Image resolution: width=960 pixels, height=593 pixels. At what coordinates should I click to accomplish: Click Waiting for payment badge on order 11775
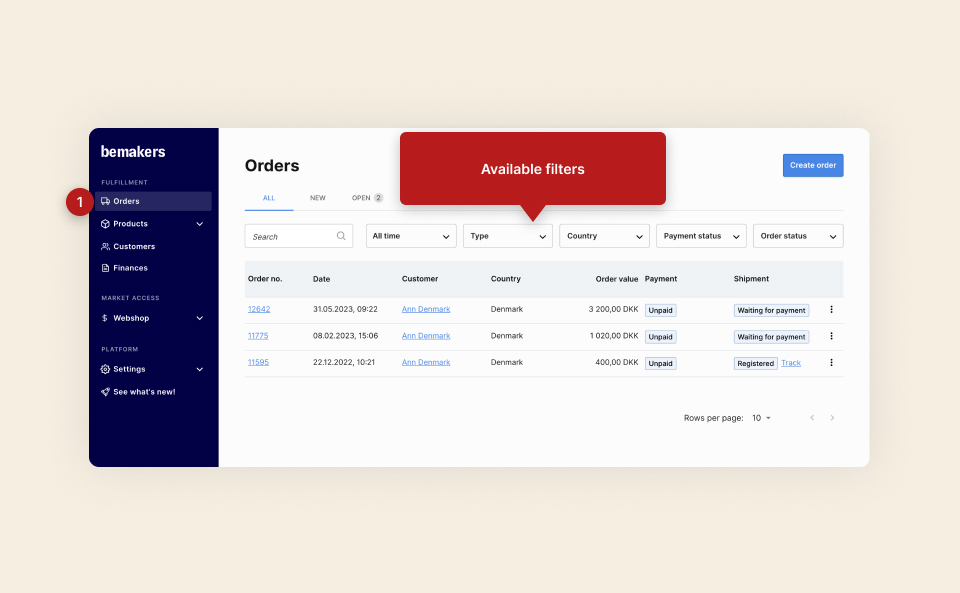771,337
